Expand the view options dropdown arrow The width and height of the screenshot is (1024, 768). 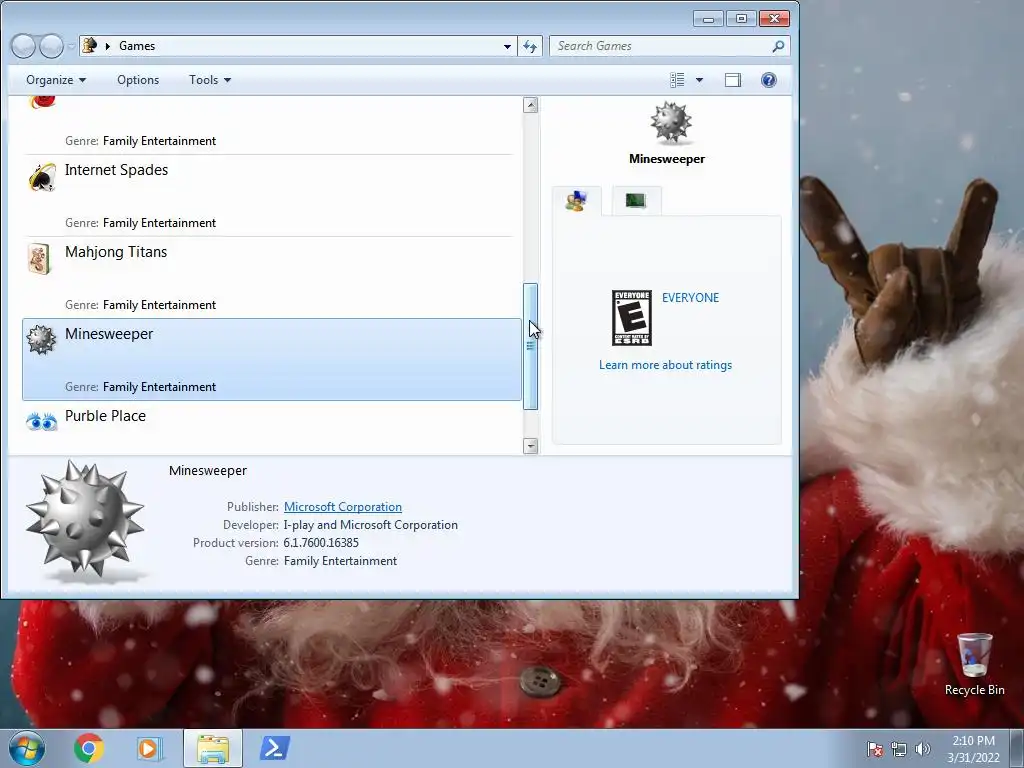(x=699, y=80)
